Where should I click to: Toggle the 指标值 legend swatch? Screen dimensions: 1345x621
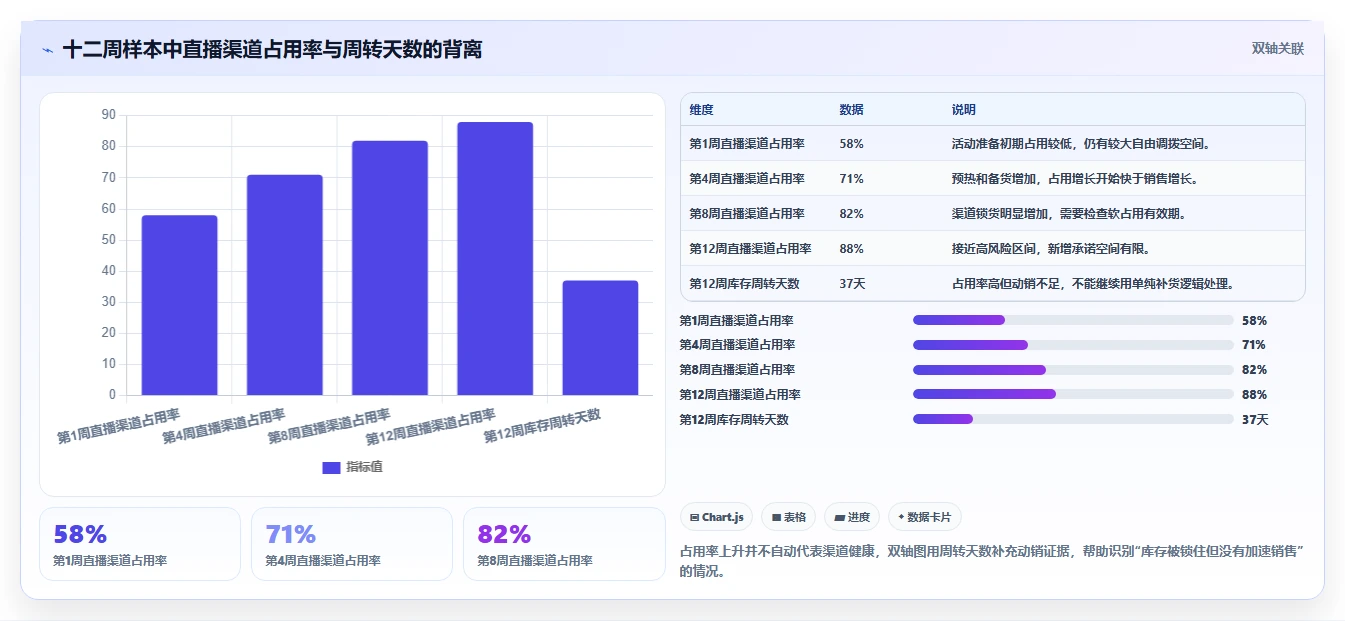(x=332, y=467)
